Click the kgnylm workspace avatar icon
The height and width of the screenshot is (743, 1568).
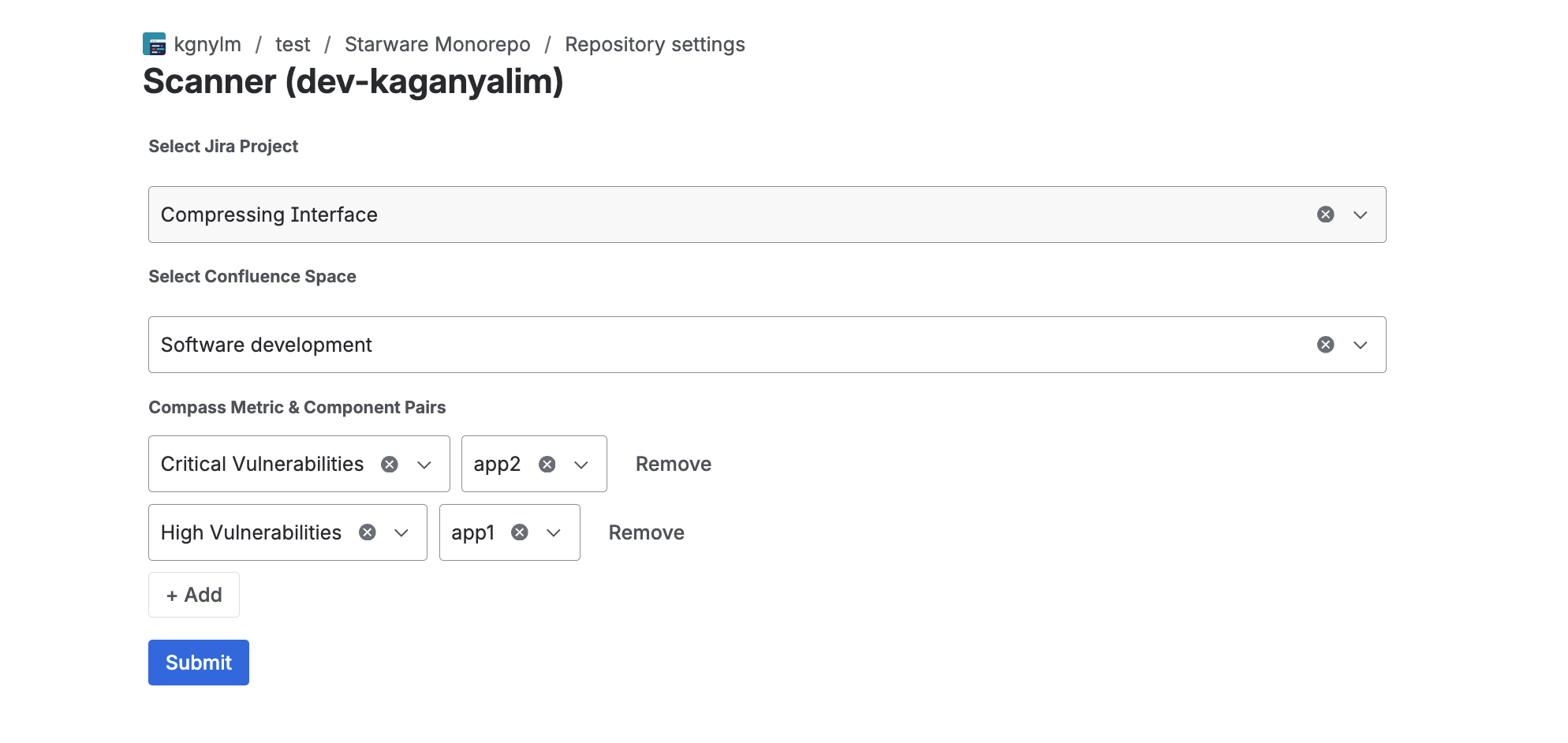click(x=154, y=44)
